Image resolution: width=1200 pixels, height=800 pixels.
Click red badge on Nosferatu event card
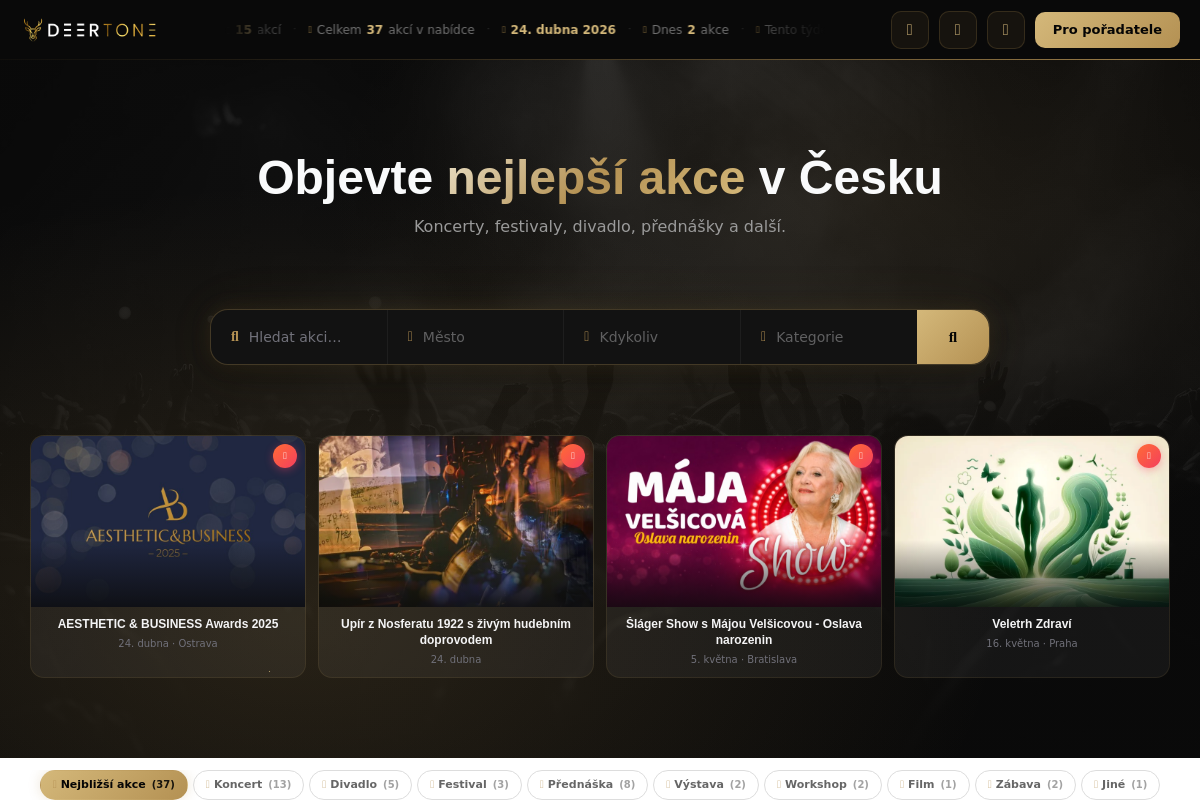(x=573, y=456)
